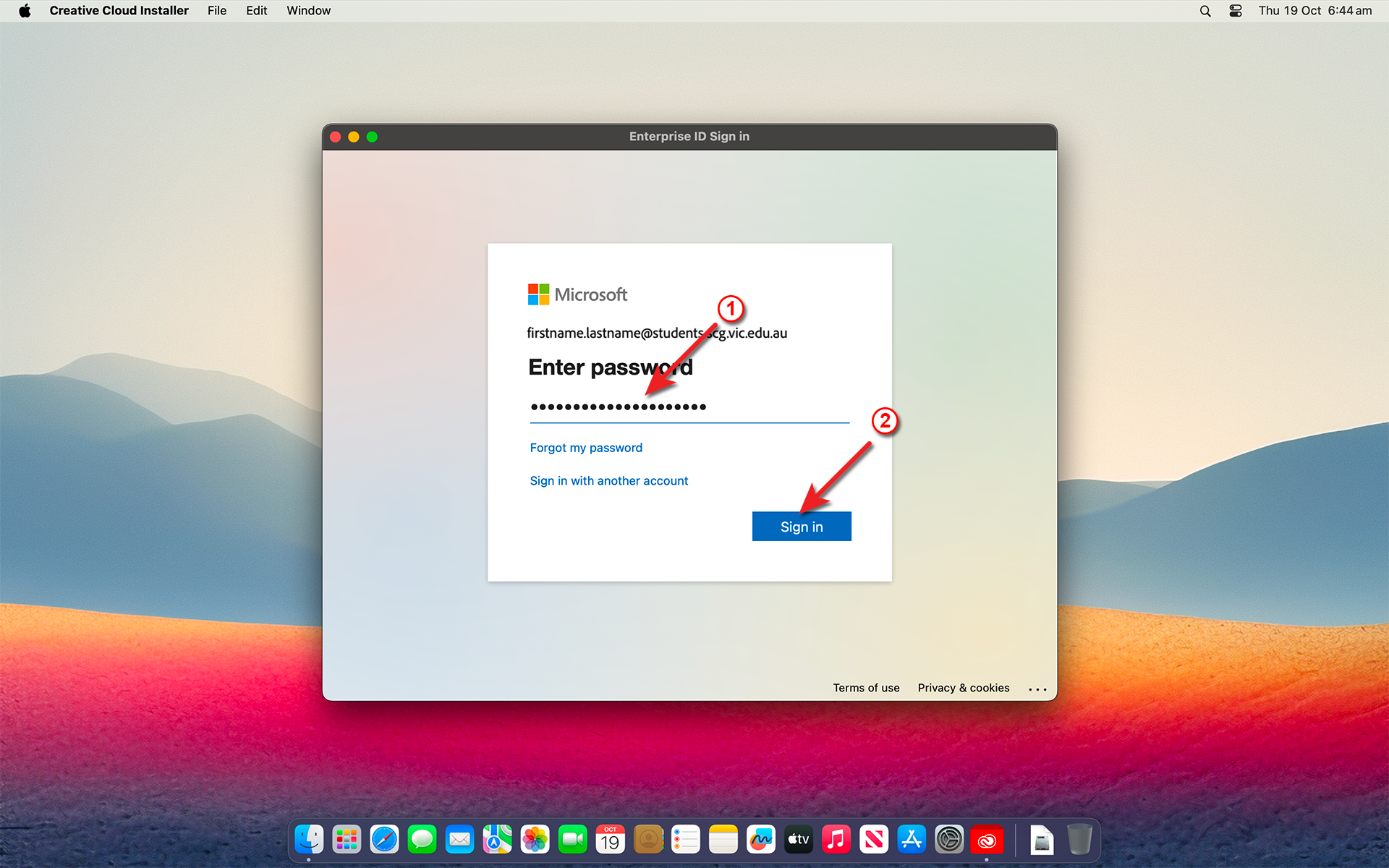Open FaceTime from the dock
The image size is (1389, 868).
[571, 840]
